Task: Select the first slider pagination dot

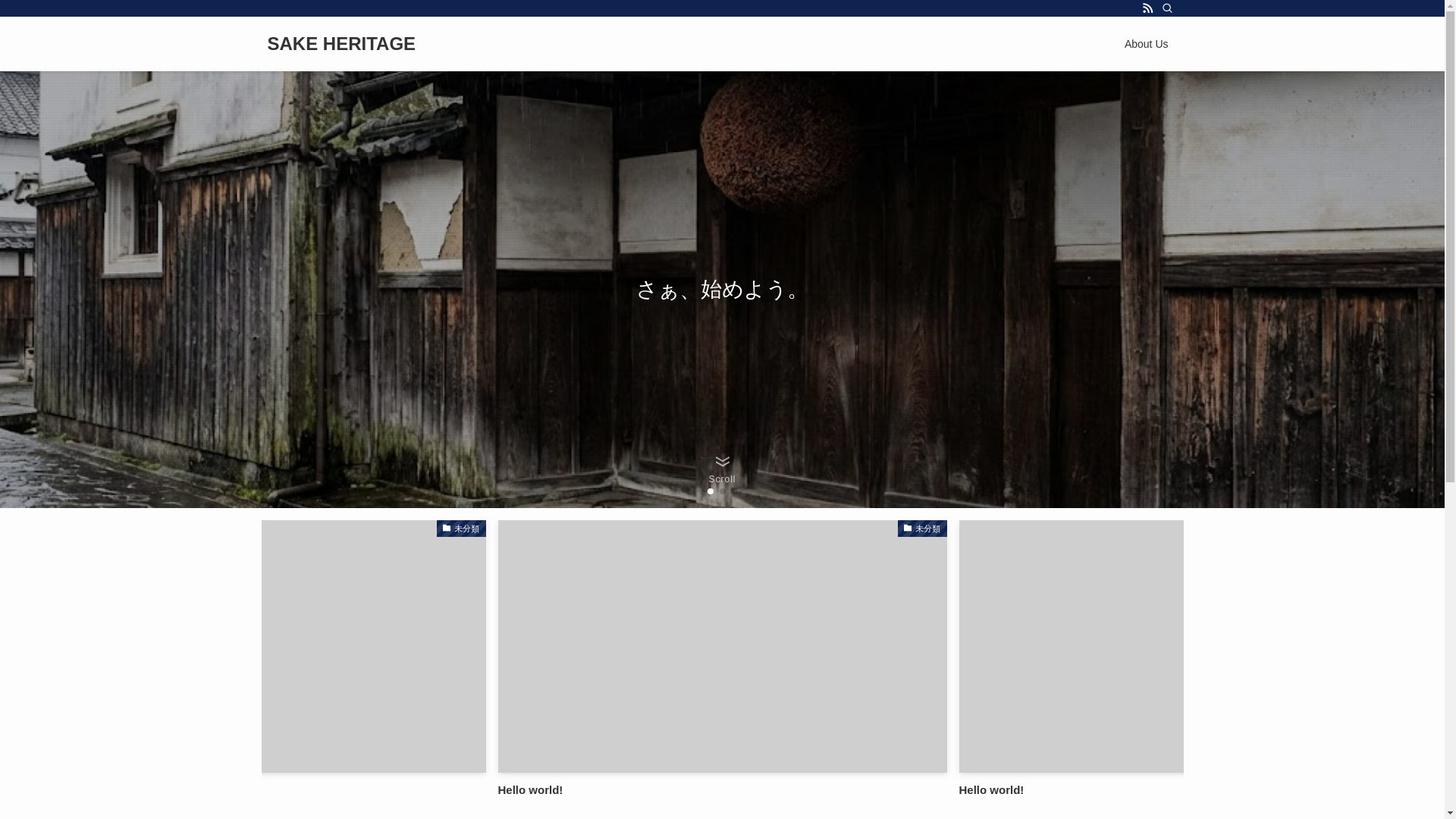Action: 711,491
